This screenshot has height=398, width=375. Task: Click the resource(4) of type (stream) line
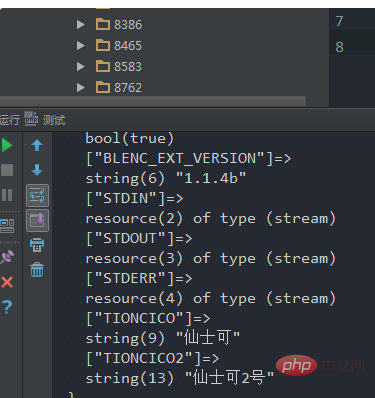click(x=211, y=298)
